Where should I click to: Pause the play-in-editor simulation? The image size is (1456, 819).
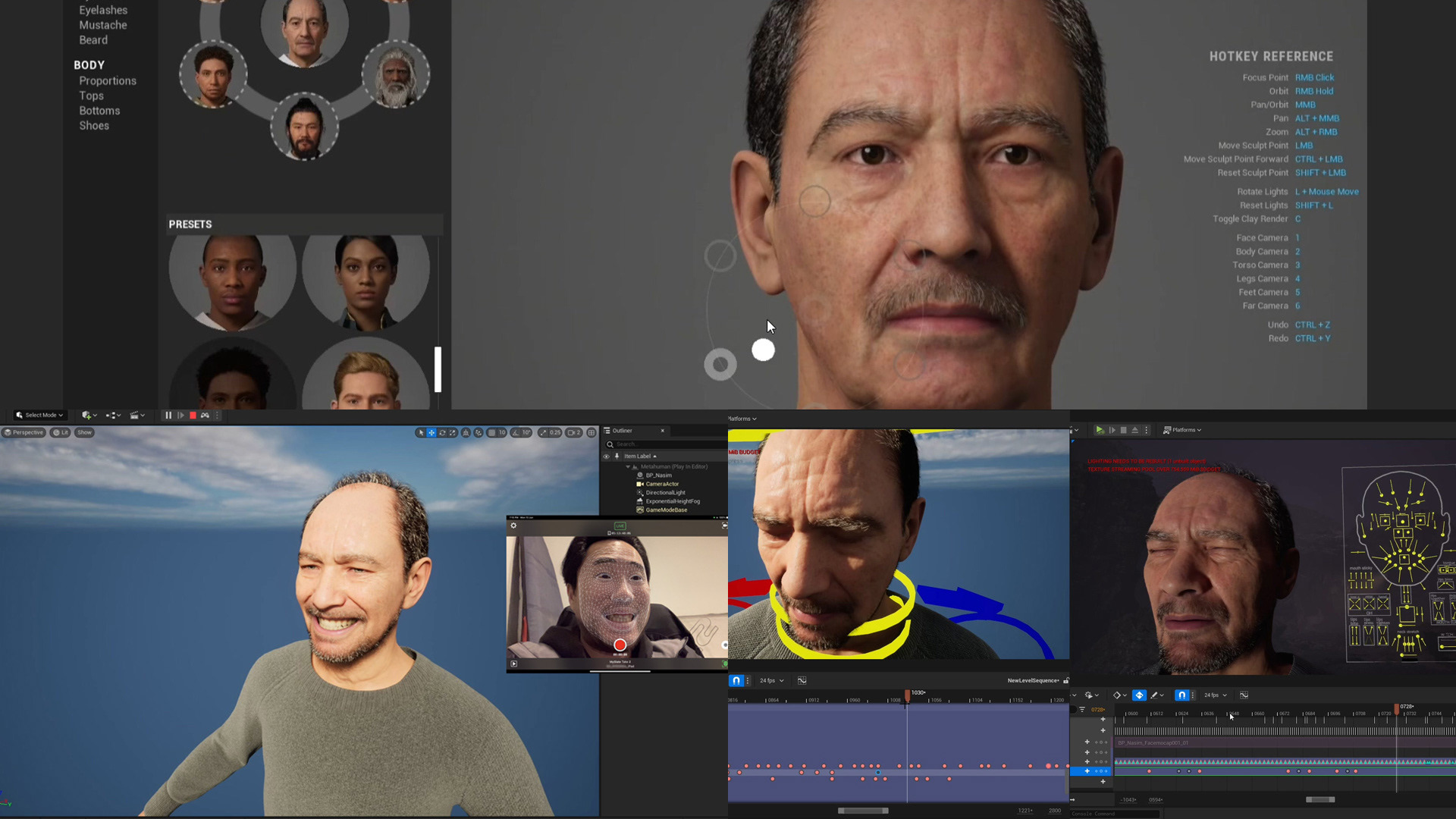tap(168, 416)
